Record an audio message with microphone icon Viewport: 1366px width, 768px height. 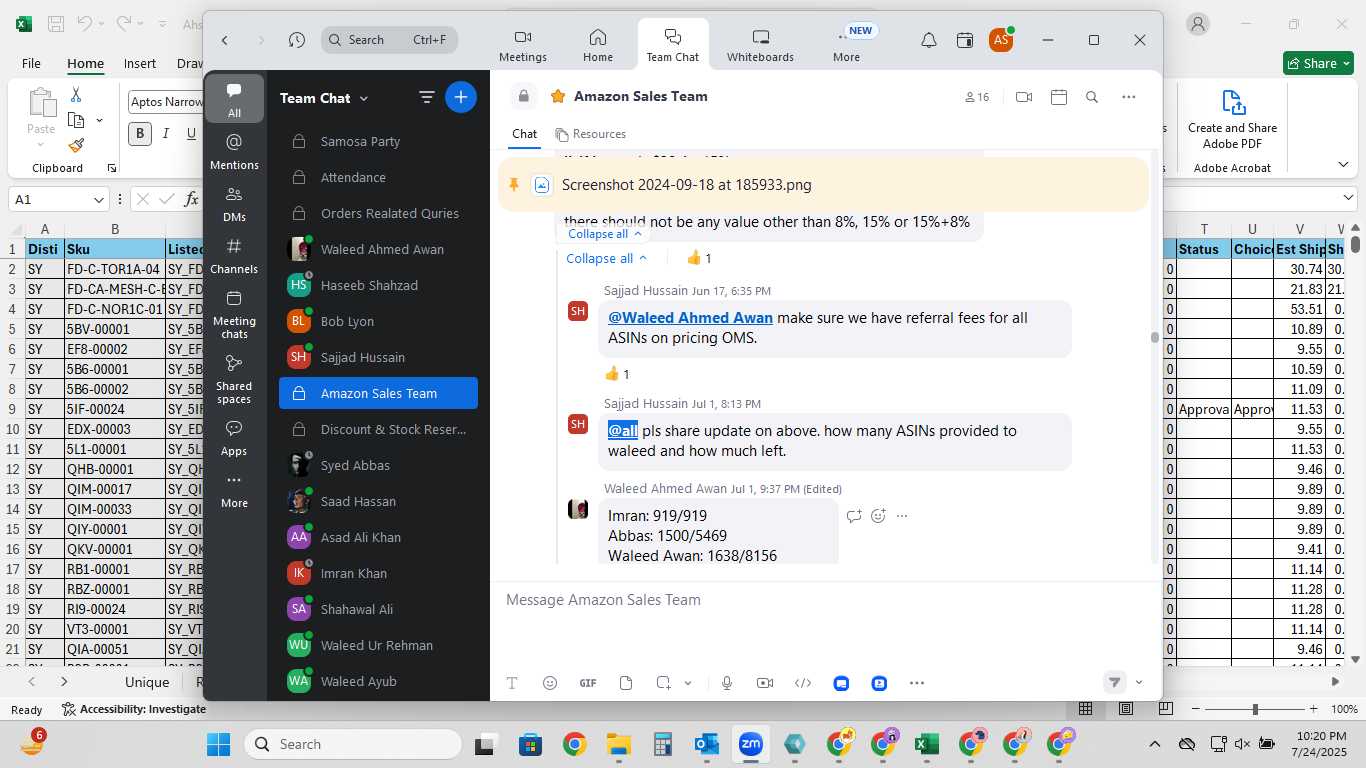727,683
